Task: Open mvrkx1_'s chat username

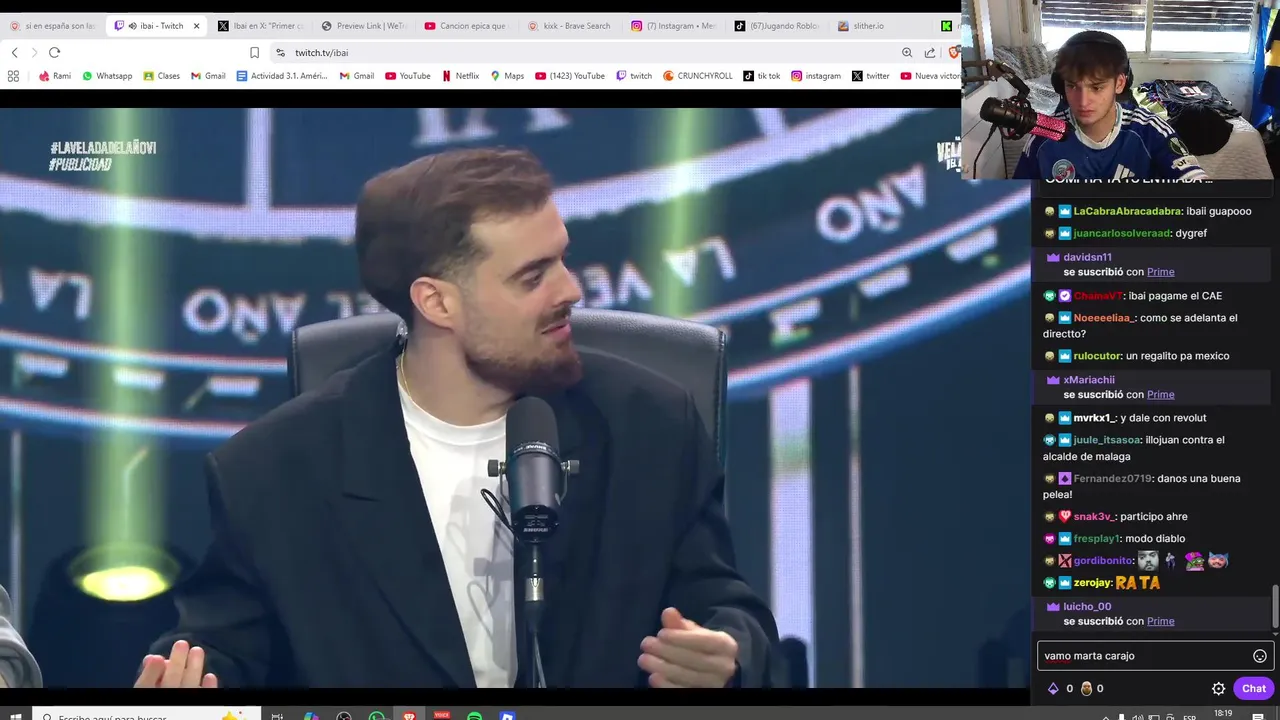Action: (1095, 418)
